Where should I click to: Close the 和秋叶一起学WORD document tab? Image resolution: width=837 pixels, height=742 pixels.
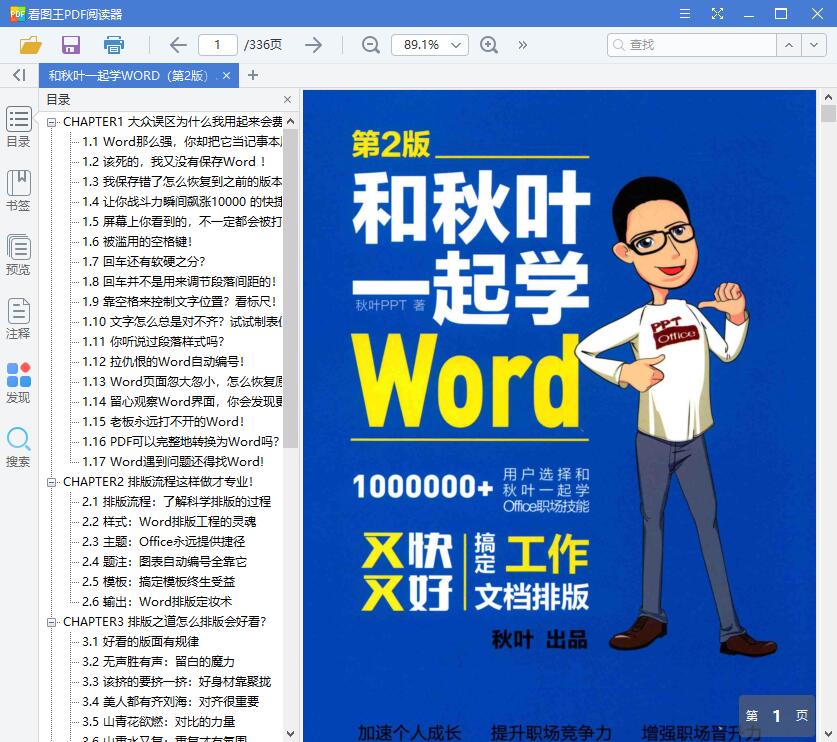(x=226, y=76)
